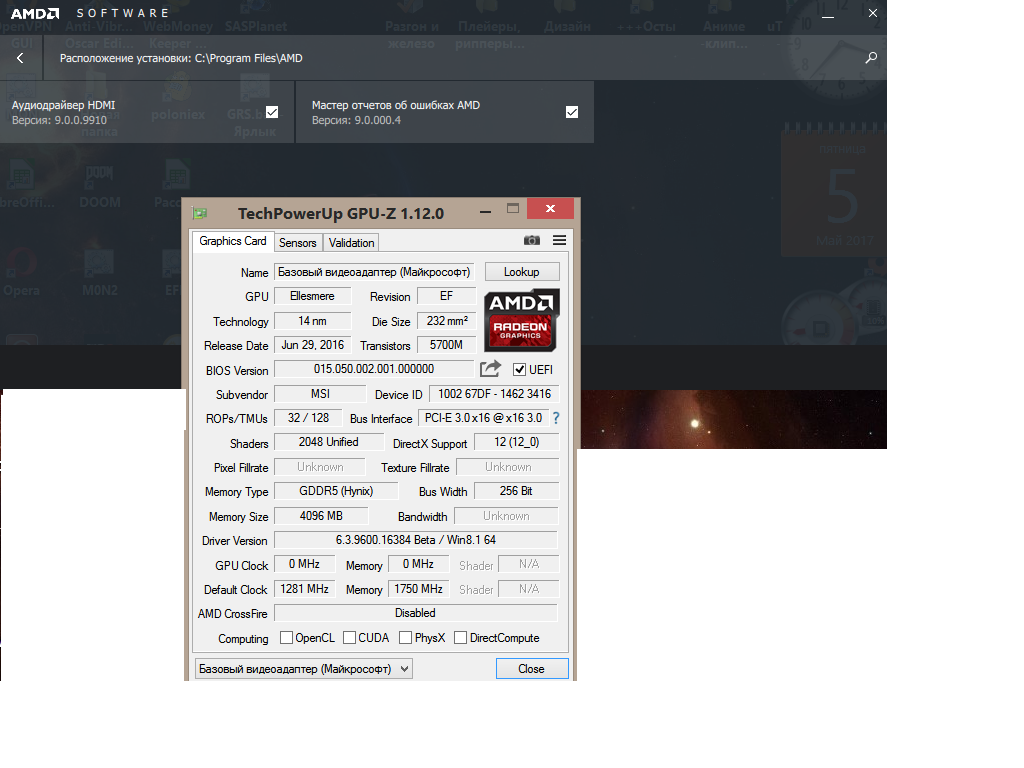Click the install location path text
The image size is (1024, 768).
click(x=181, y=58)
